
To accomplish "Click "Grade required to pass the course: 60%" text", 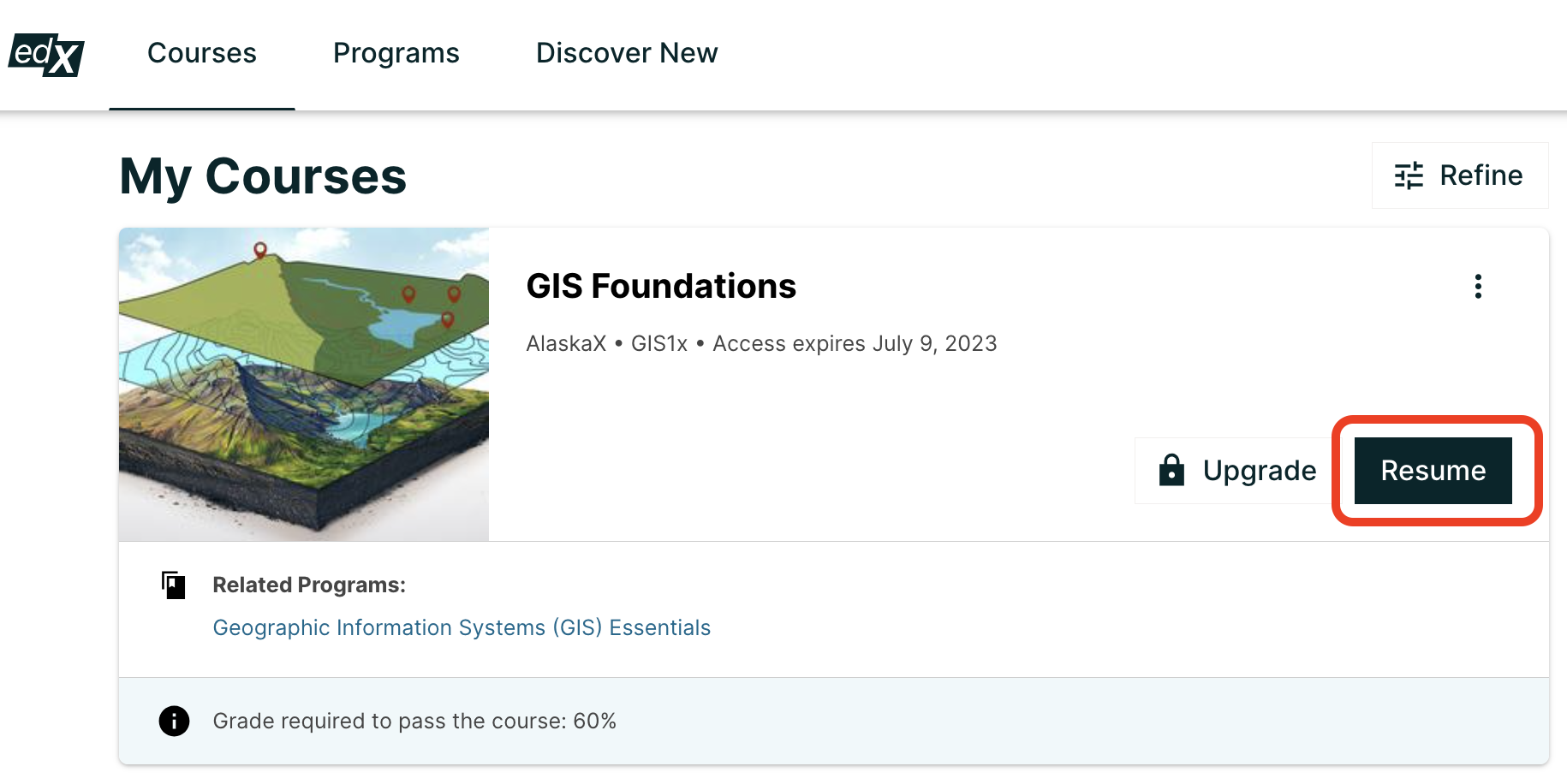I will (x=414, y=722).
